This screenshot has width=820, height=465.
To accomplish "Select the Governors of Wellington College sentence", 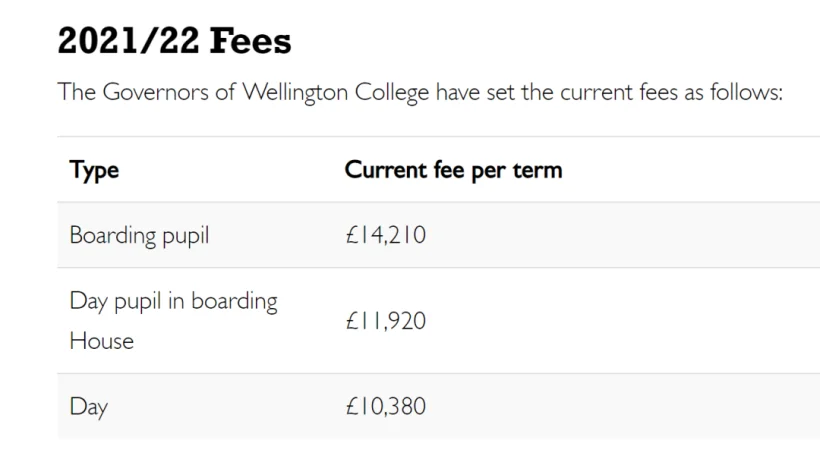I will click(x=420, y=93).
